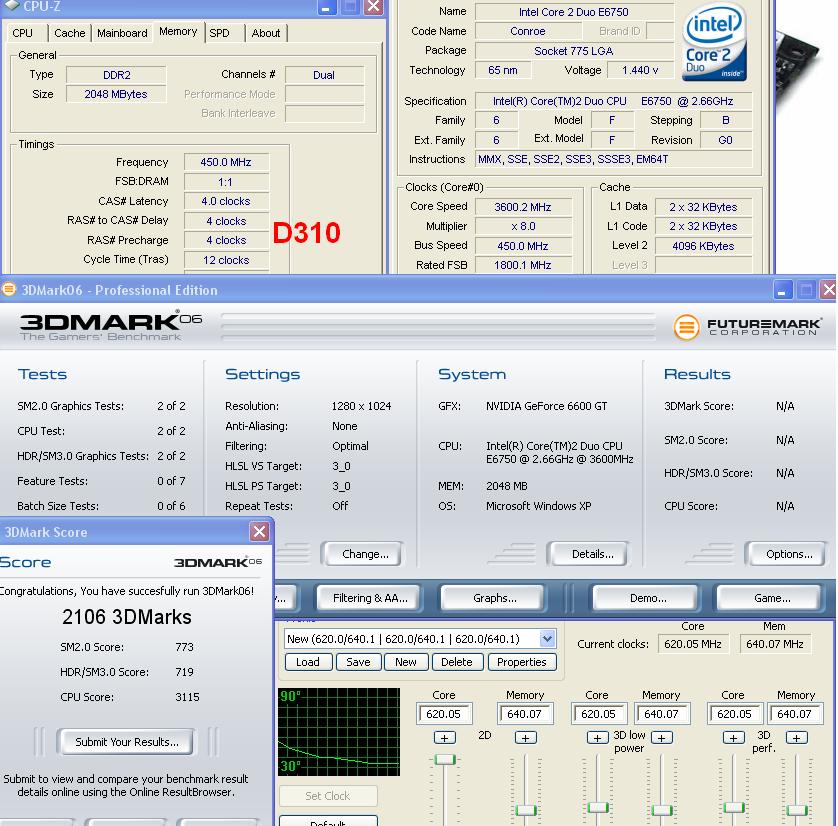Viewport: 838px width, 826px height.
Task: Go to the About tab in CPU-Z
Action: (x=266, y=33)
